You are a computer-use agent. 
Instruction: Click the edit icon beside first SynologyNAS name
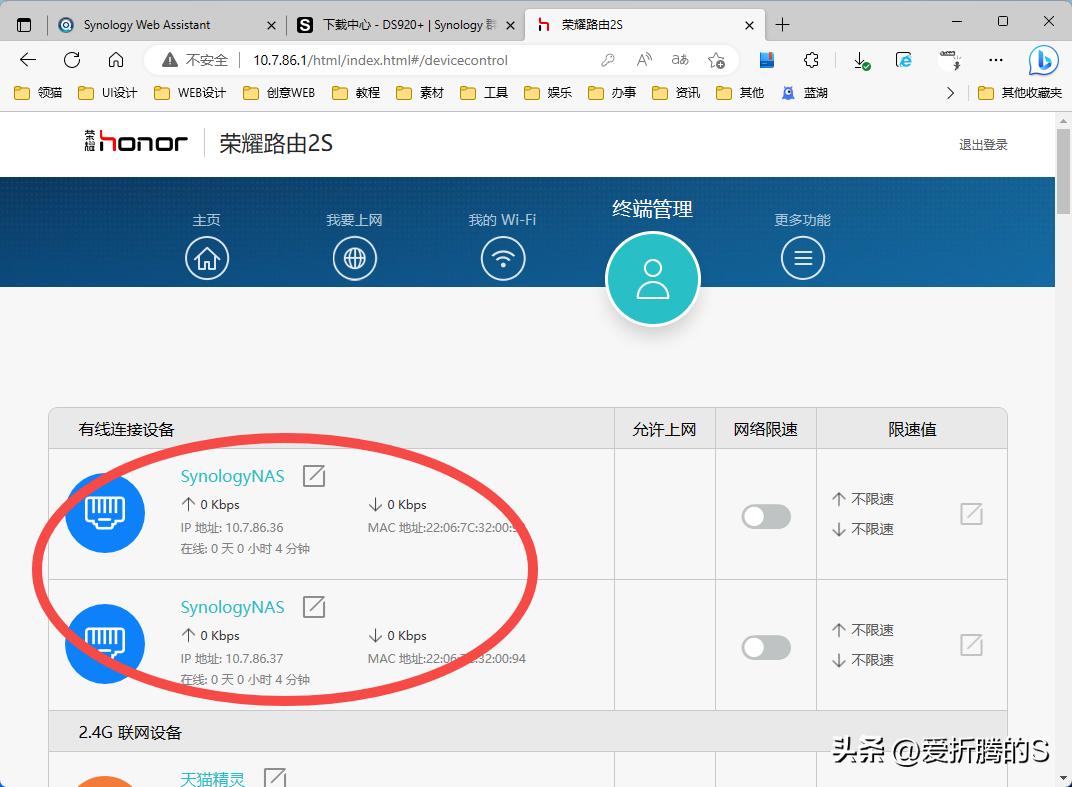(314, 476)
